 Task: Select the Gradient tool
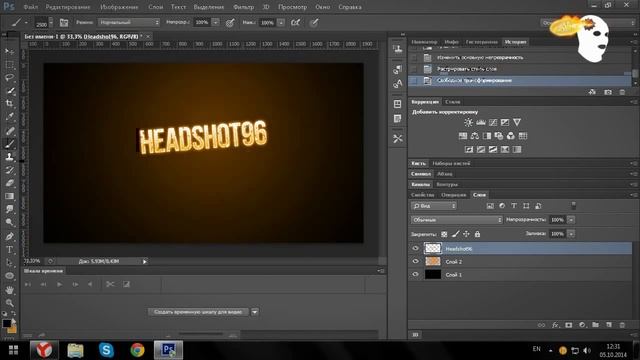tap(9, 196)
